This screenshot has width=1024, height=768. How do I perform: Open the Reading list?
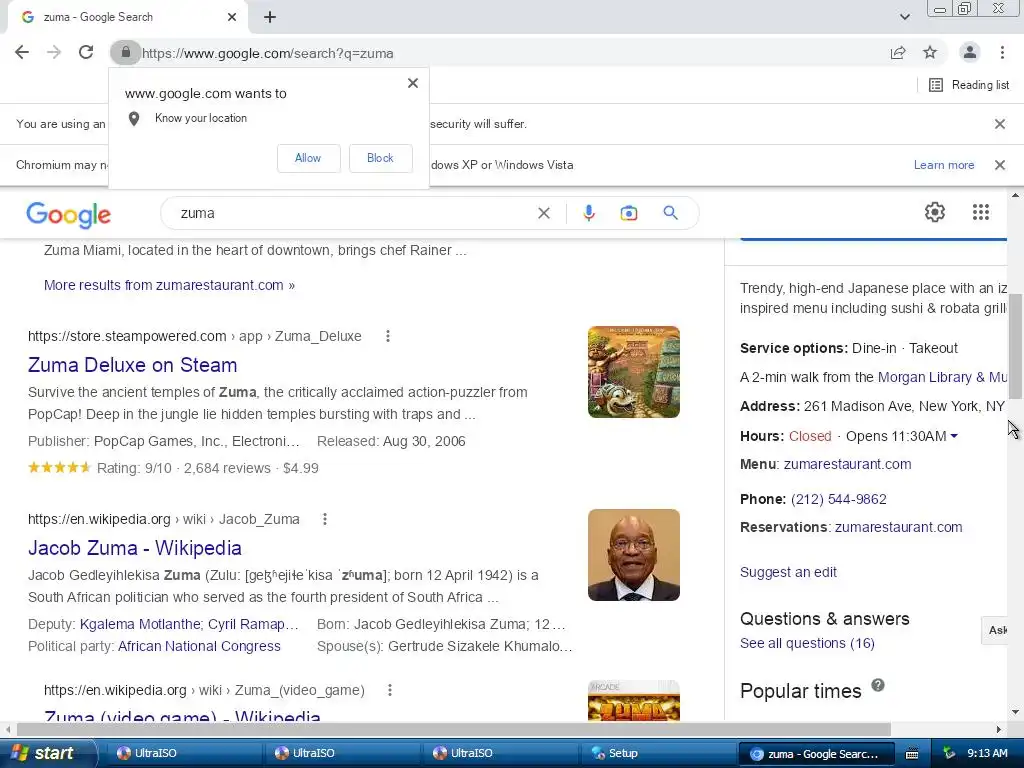click(x=969, y=85)
